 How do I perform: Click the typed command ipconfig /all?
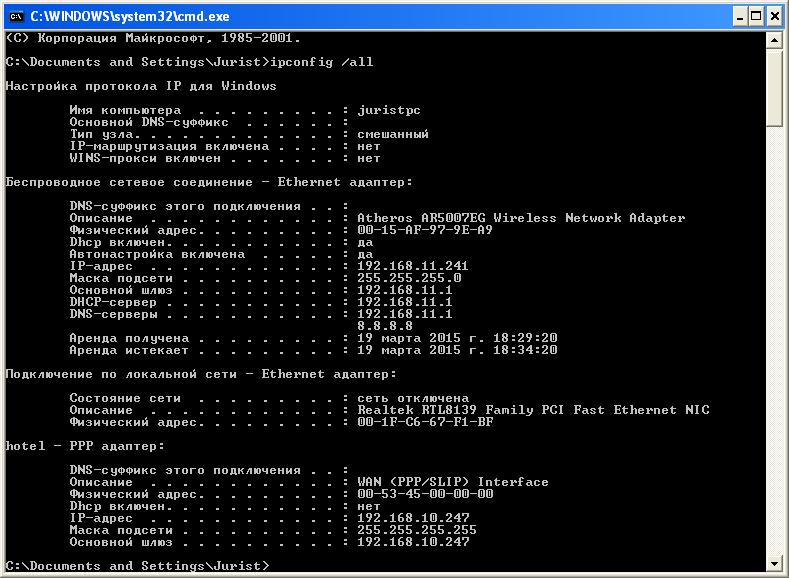[x=325, y=62]
